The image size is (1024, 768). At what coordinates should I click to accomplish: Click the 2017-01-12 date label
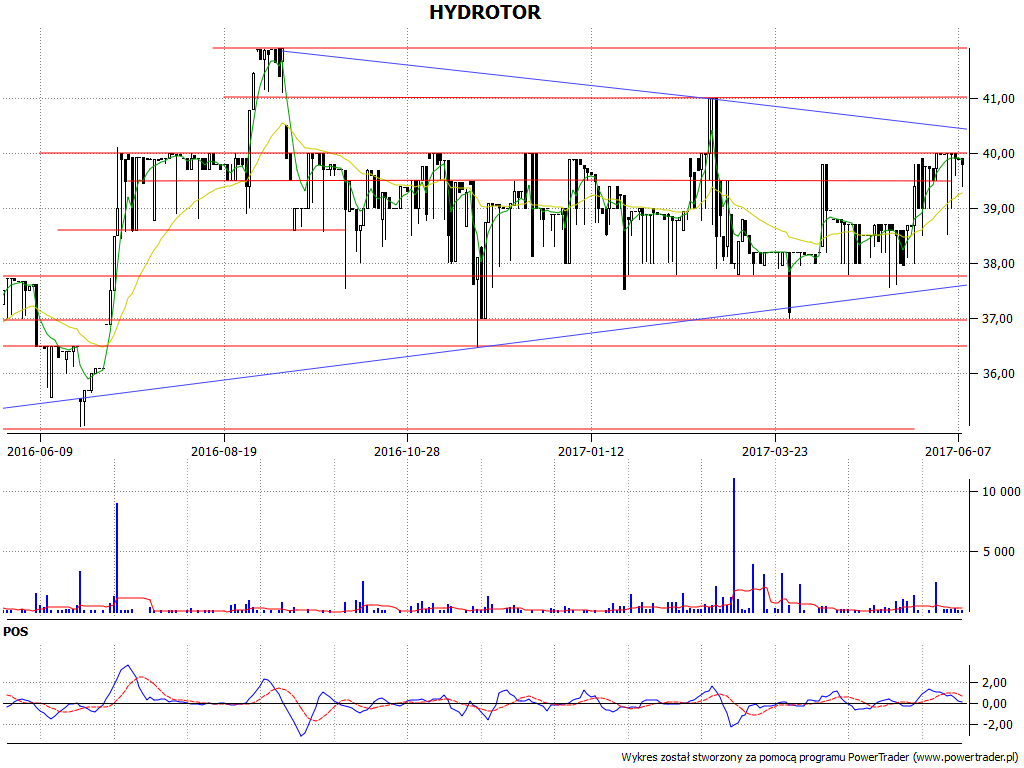tap(591, 451)
